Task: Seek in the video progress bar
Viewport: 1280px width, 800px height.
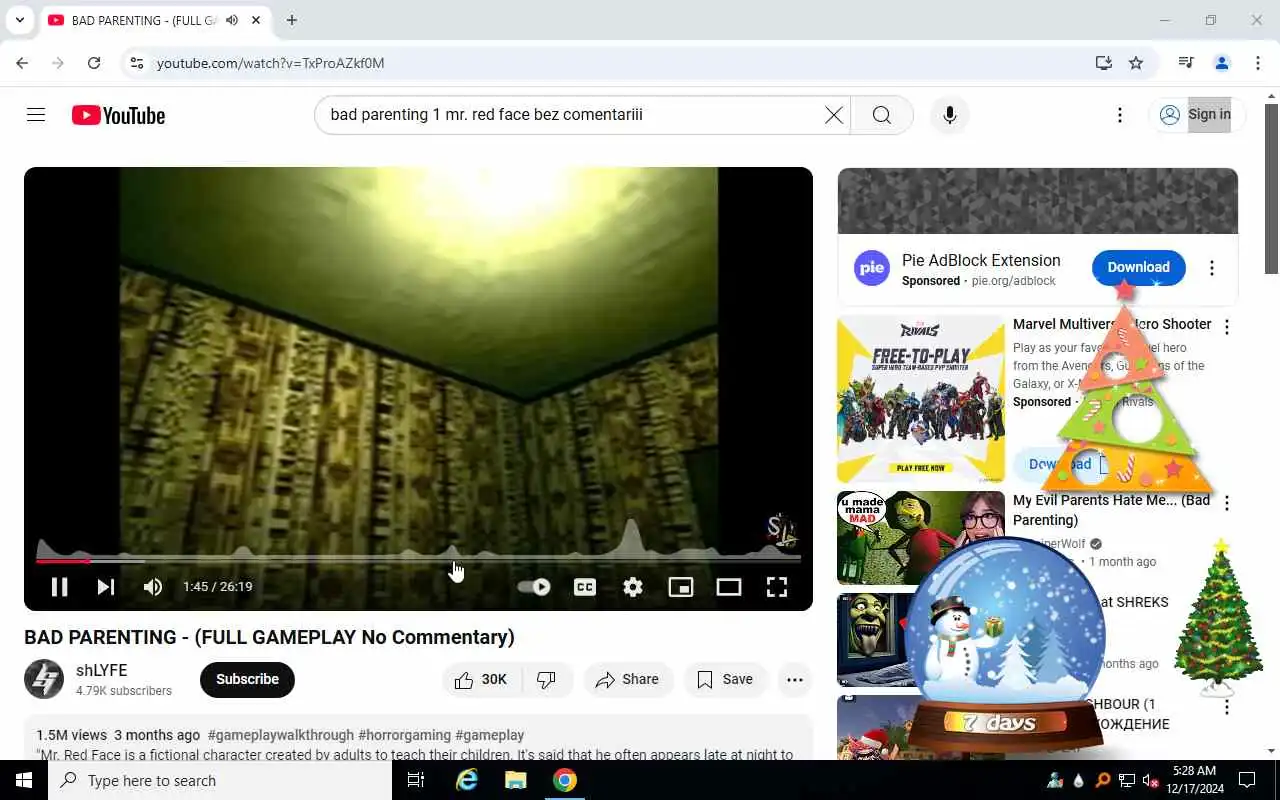Action: pyautogui.click(x=418, y=560)
